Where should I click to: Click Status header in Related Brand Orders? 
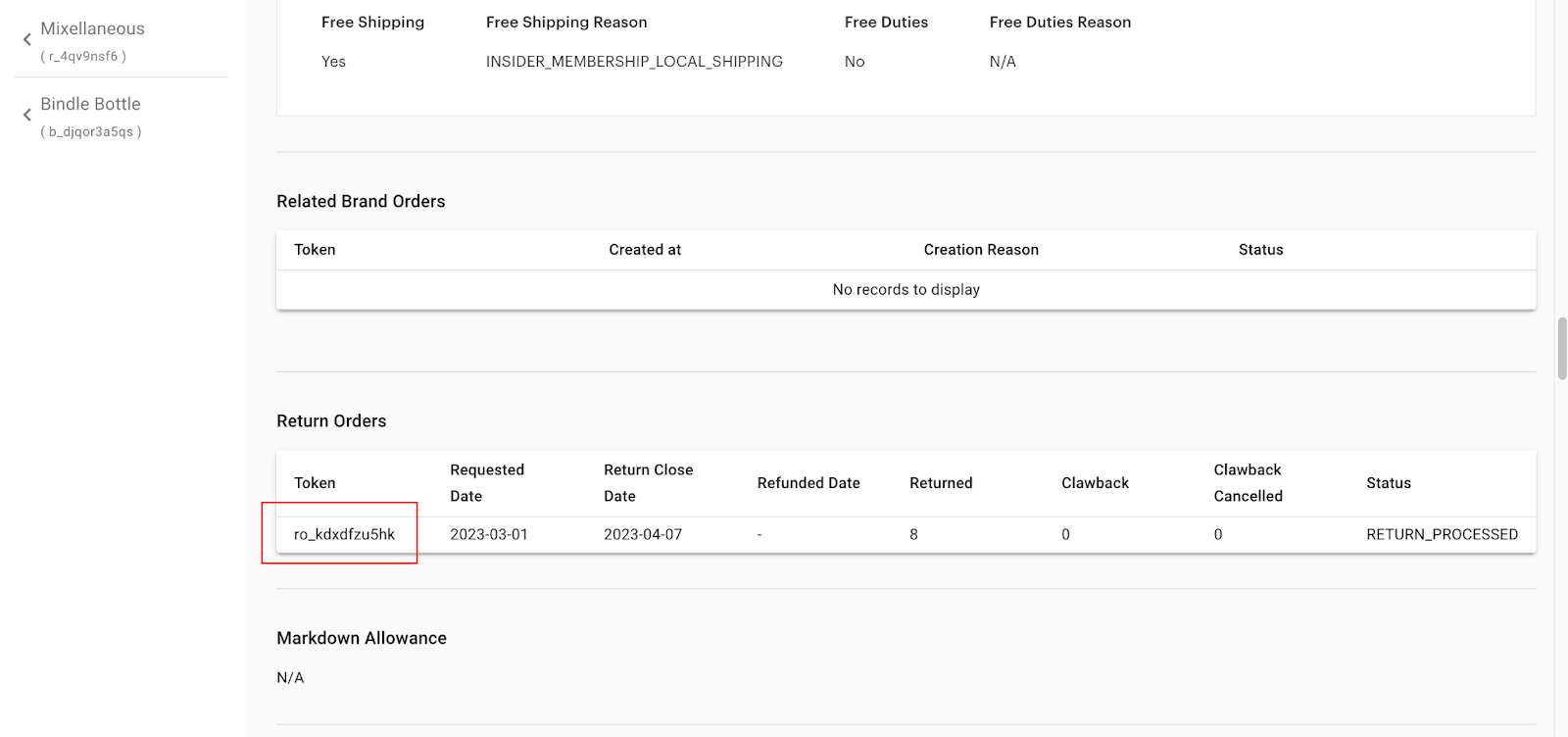click(x=1260, y=250)
